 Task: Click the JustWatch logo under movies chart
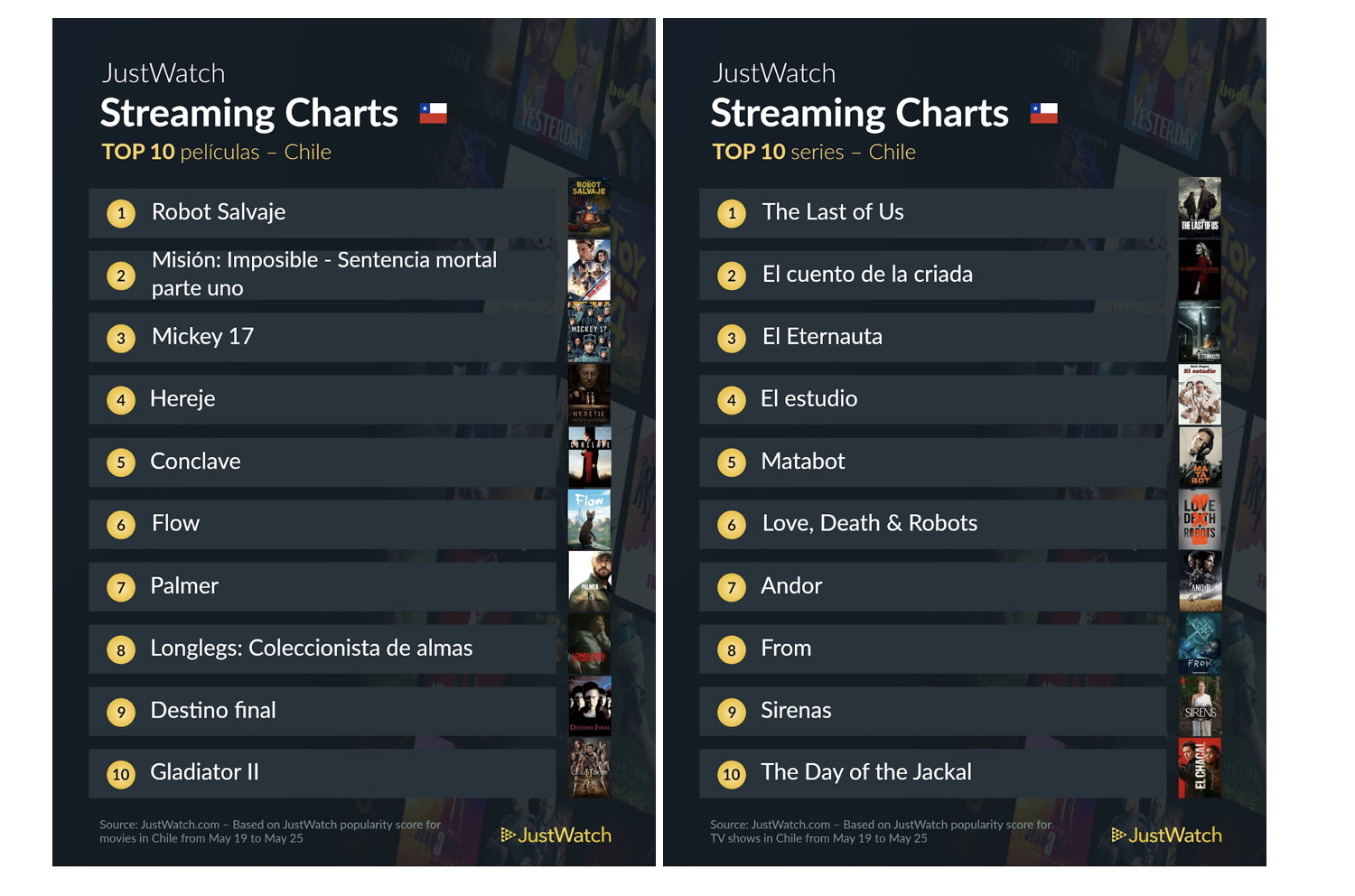(x=556, y=835)
